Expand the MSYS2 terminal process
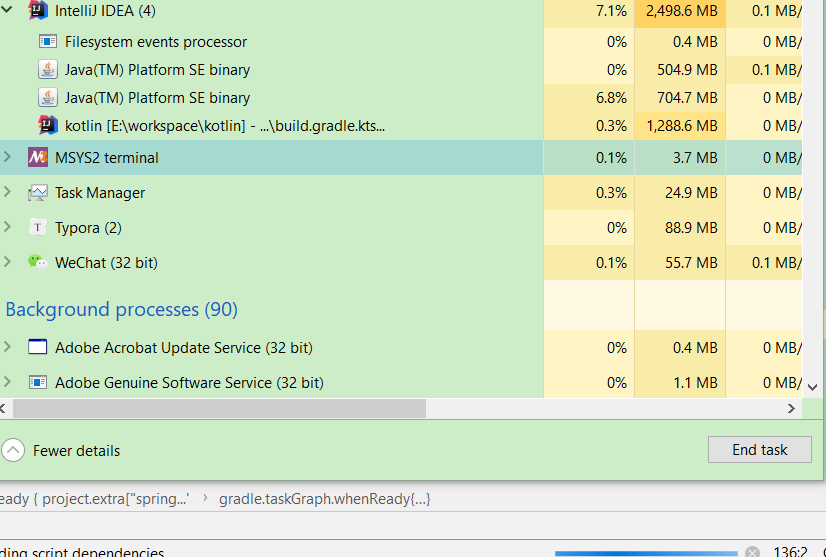Image resolution: width=826 pixels, height=557 pixels. [x=7, y=157]
